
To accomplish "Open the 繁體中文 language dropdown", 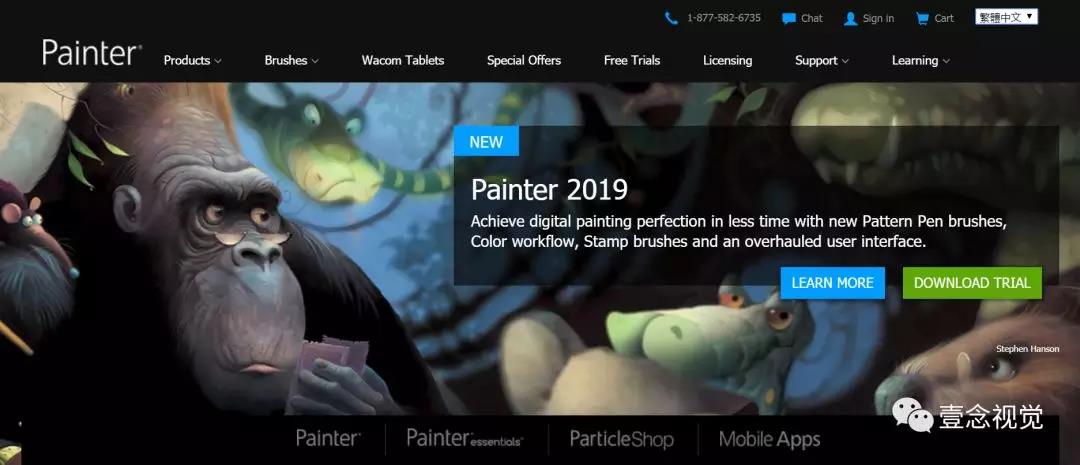I will tap(1006, 17).
